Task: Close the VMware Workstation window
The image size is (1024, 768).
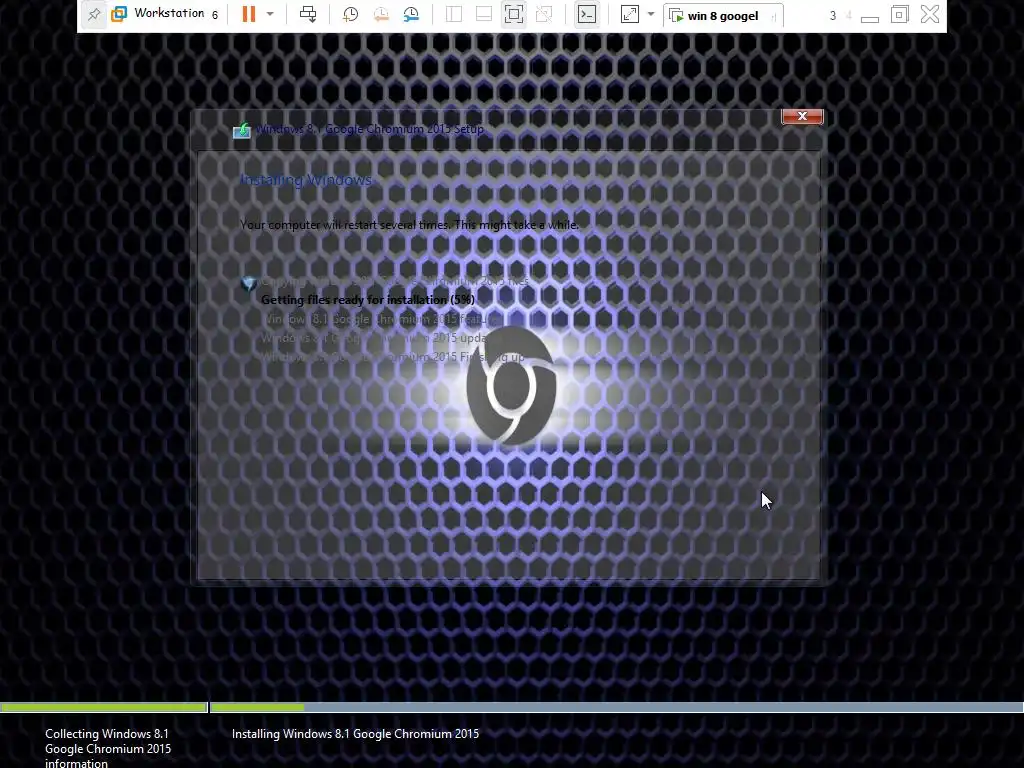Action: click(x=930, y=14)
